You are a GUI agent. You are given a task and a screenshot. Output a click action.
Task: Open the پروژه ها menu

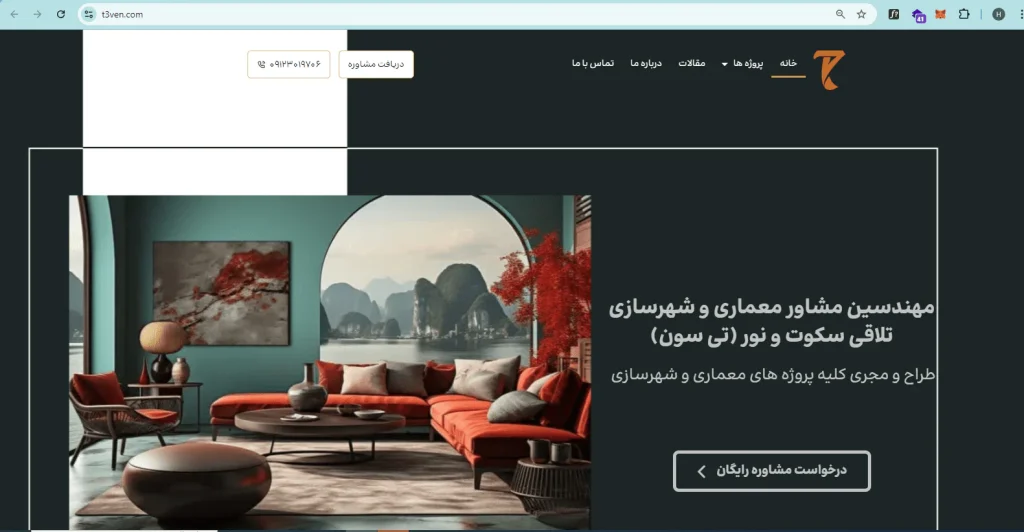click(x=748, y=63)
